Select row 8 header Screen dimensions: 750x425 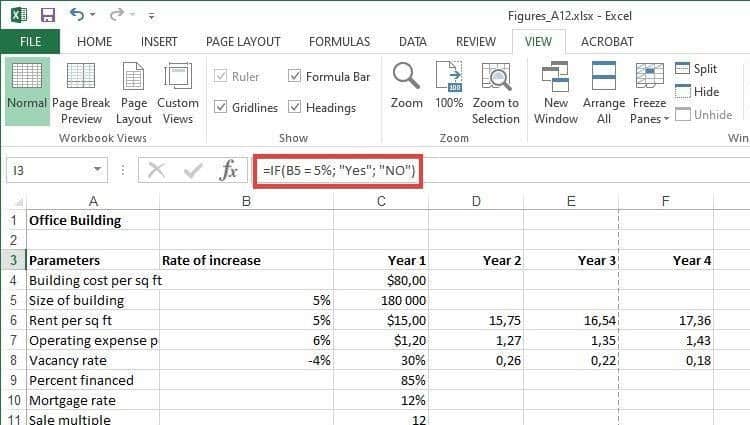(x=13, y=360)
